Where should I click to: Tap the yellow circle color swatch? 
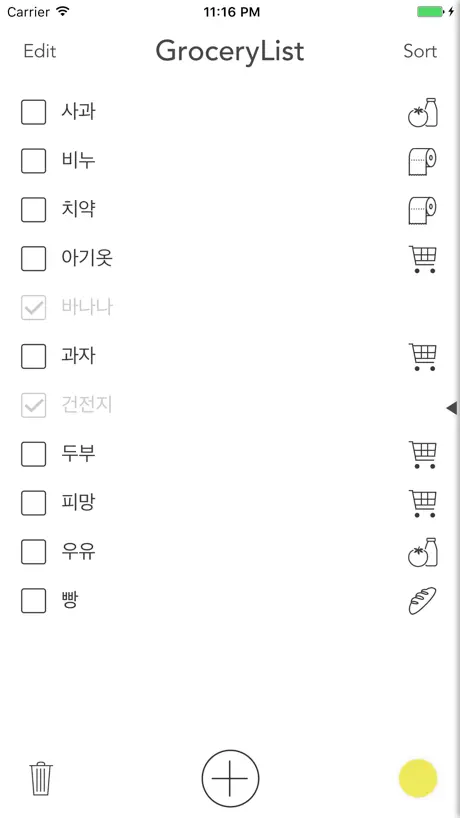pyautogui.click(x=418, y=778)
